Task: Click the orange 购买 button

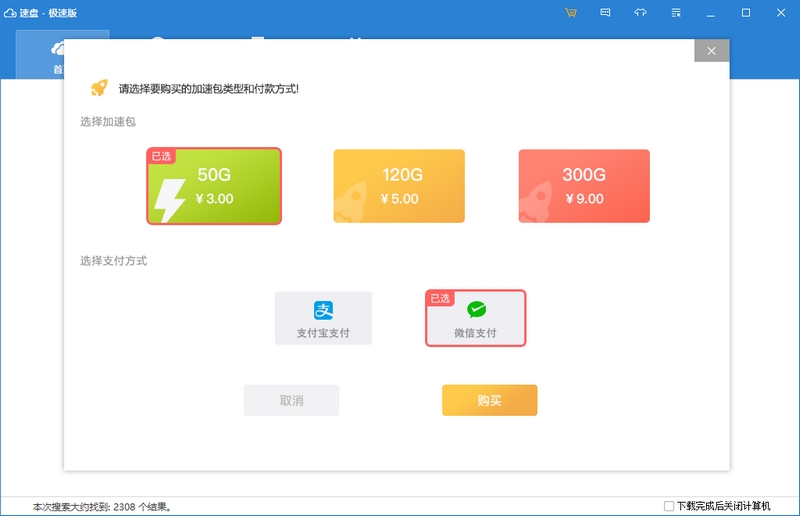Action: coord(489,400)
